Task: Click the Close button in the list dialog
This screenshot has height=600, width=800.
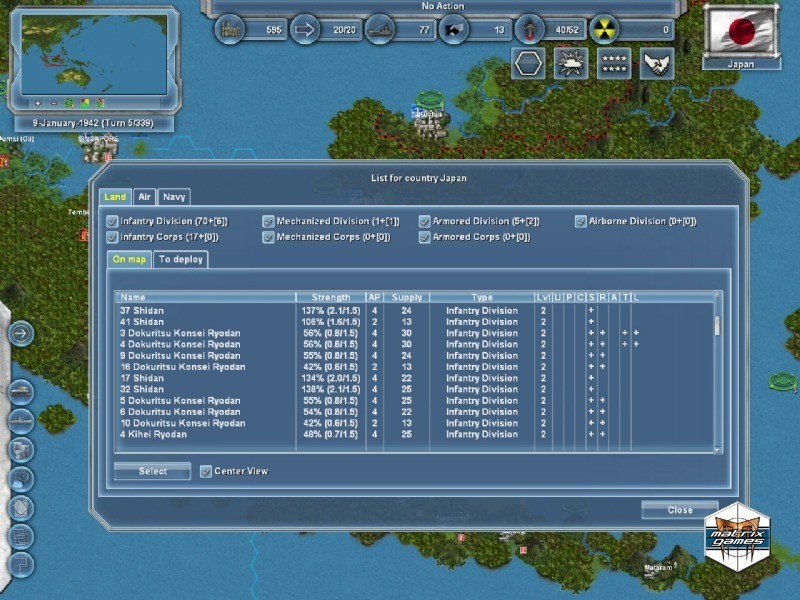Action: click(x=680, y=510)
